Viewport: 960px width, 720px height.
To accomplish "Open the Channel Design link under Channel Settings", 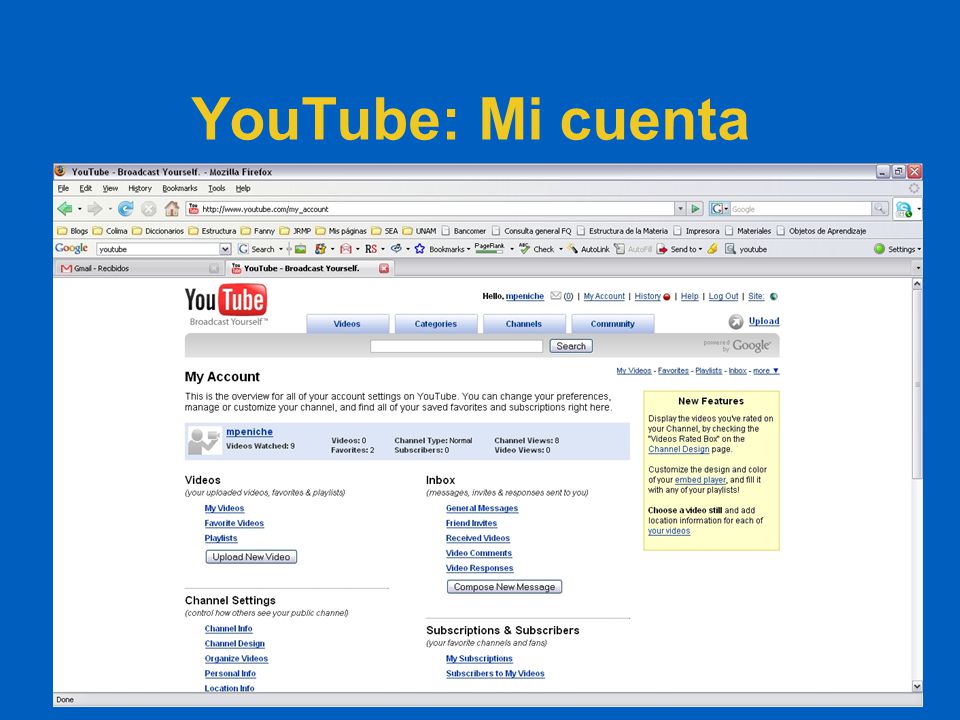I will 234,643.
